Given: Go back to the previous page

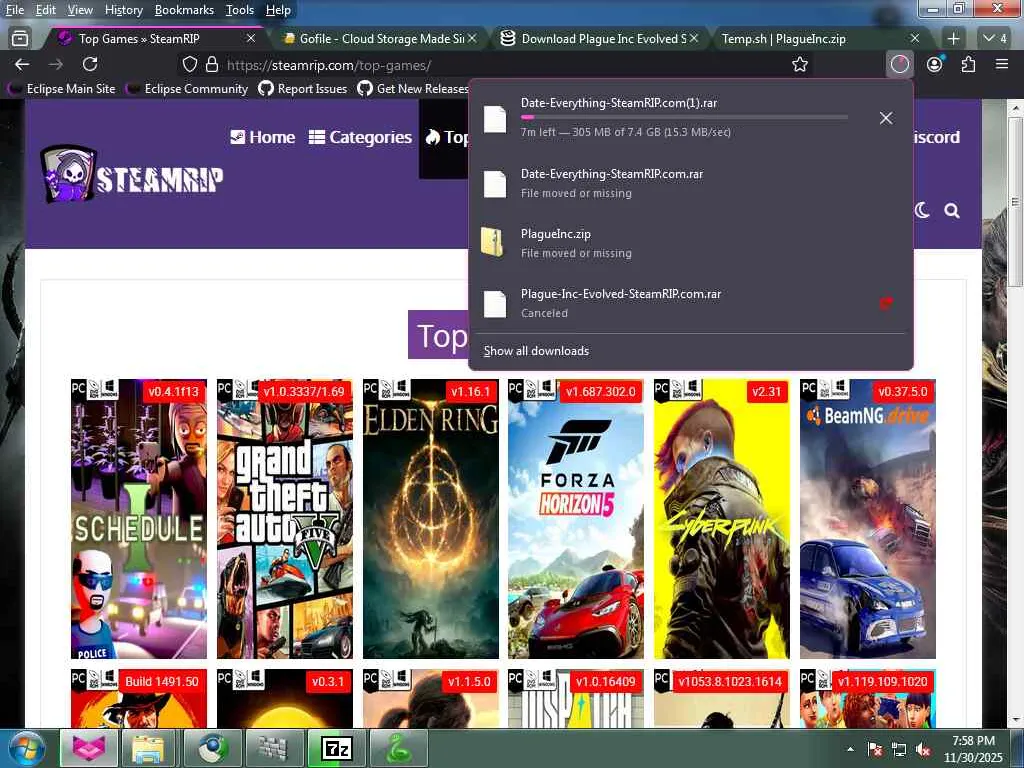Looking at the screenshot, I should (22, 64).
